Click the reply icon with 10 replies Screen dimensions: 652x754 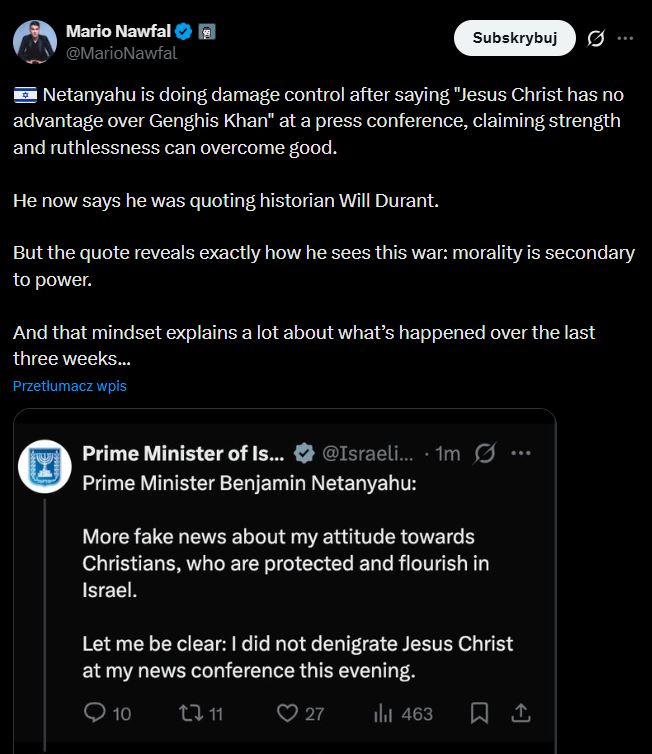[96, 713]
